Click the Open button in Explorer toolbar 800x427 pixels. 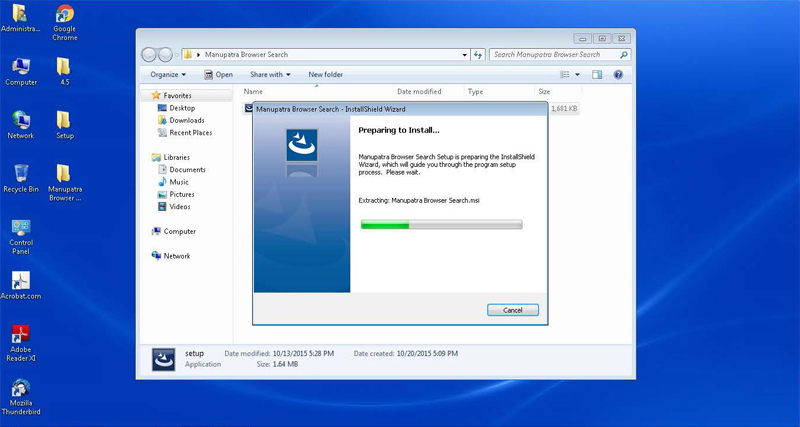tap(218, 74)
